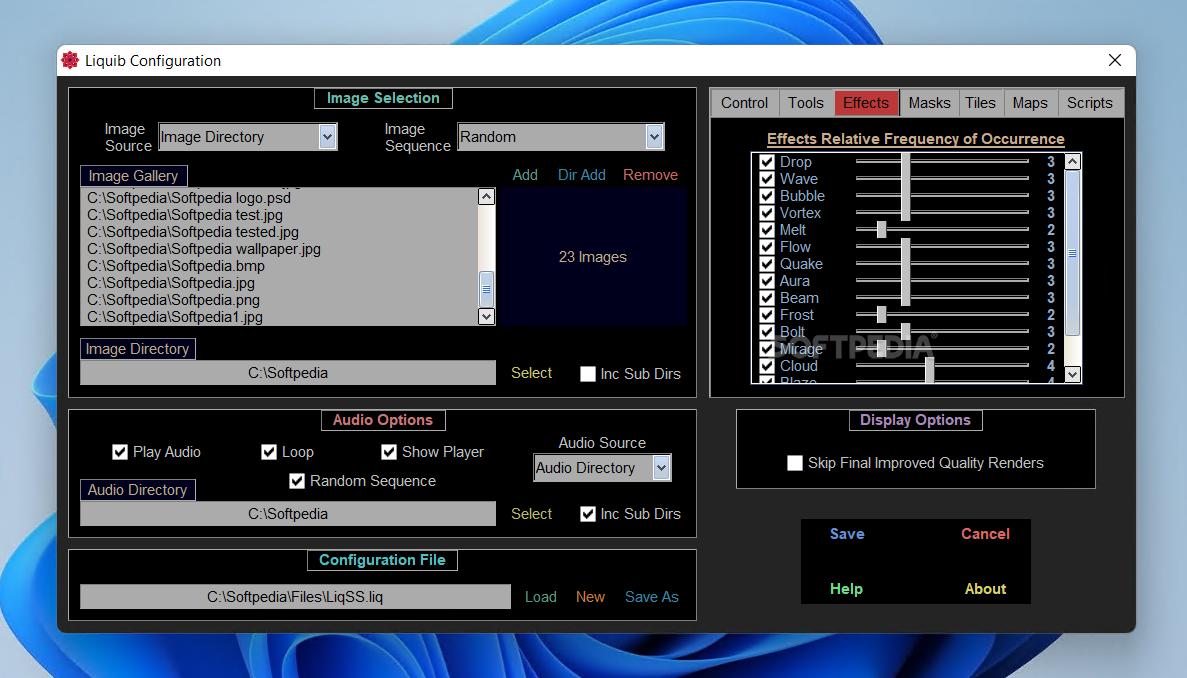This screenshot has width=1187, height=678.
Task: Toggle the Flow effect checkbox
Action: pos(767,247)
